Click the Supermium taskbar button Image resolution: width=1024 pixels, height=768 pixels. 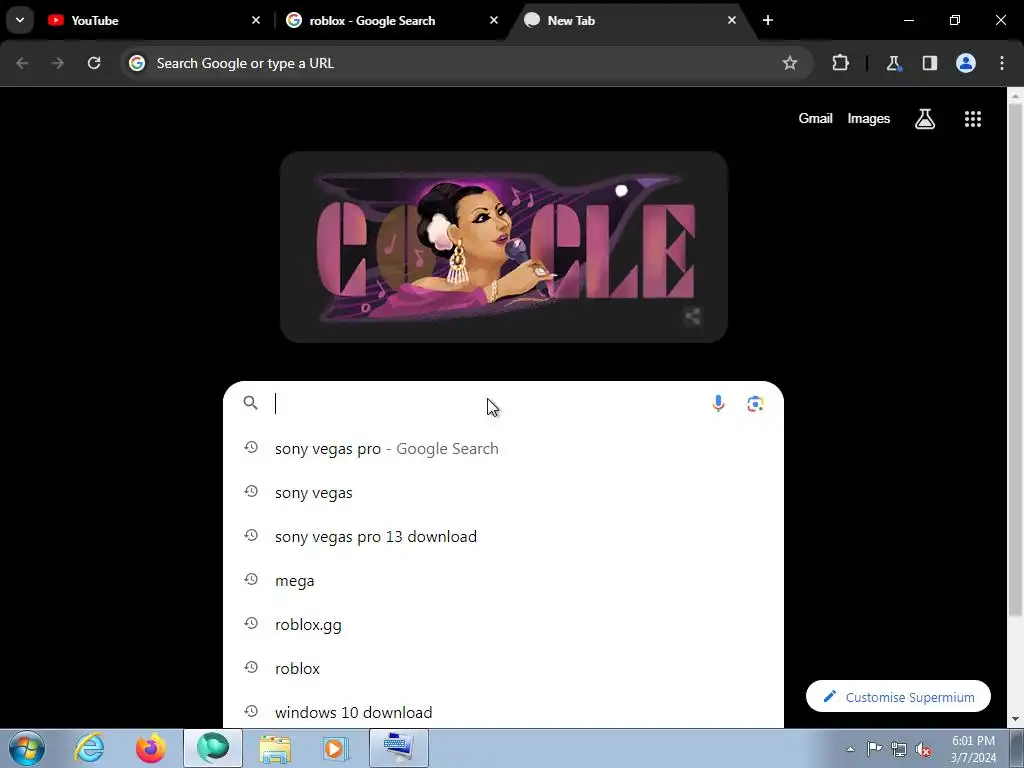[213, 748]
